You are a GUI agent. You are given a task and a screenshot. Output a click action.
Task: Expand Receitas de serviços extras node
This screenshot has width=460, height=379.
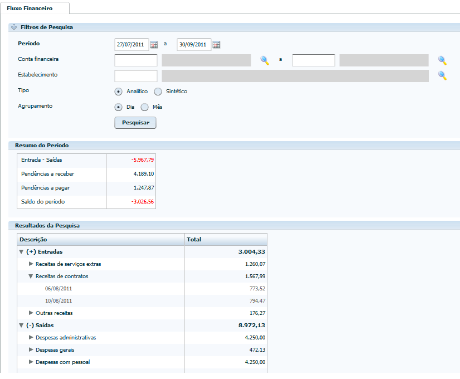point(31,264)
